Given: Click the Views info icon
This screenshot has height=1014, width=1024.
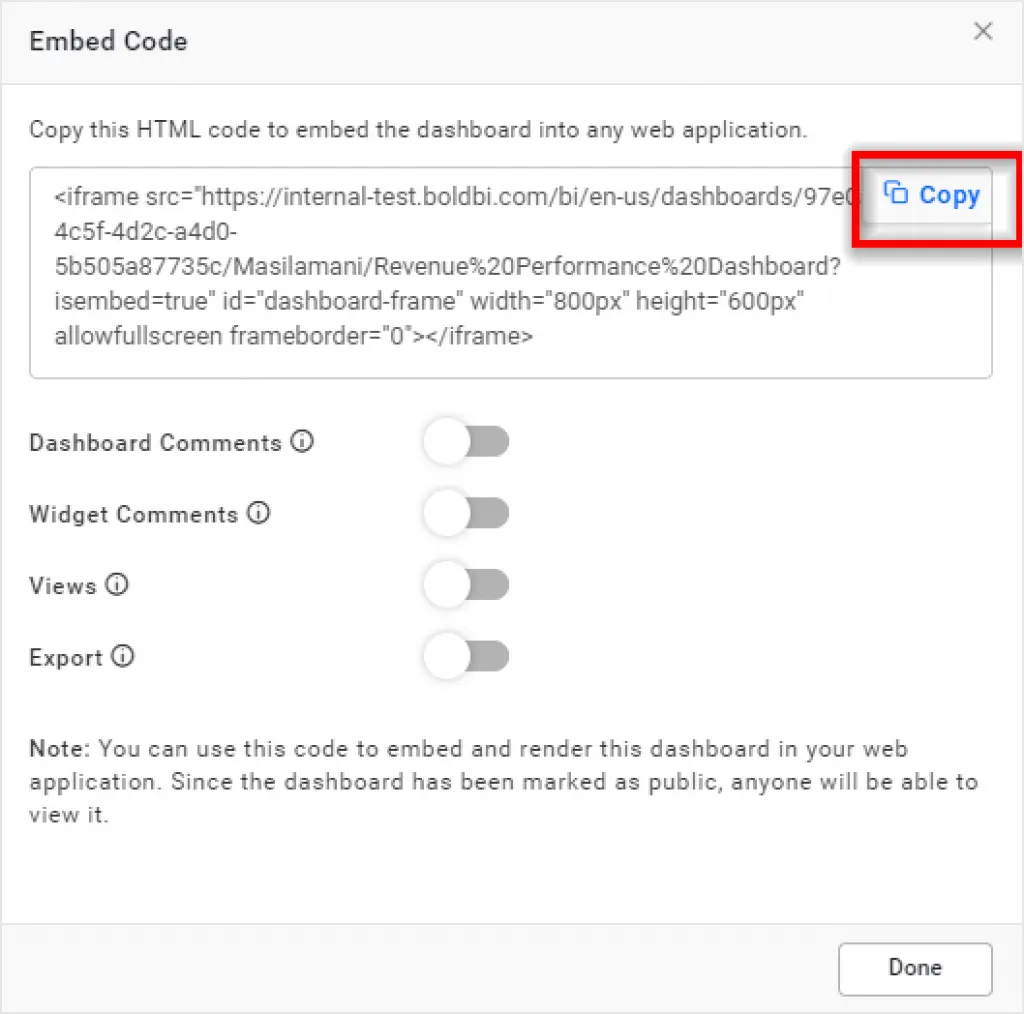Looking at the screenshot, I should click(117, 586).
